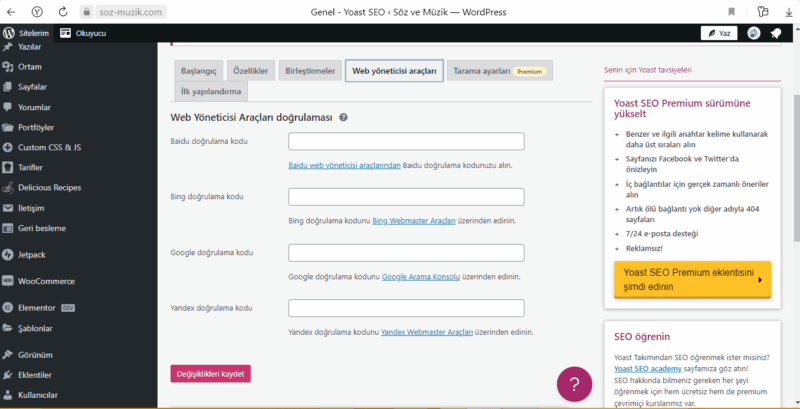The image size is (800, 409).
Task: Open notifications bell in admin bar
Action: (x=776, y=33)
